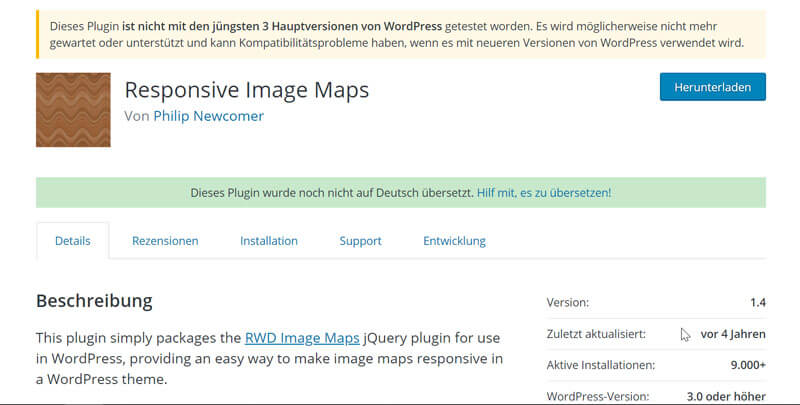800x405 pixels.
Task: Click the Herunterladen download button
Action: (712, 87)
